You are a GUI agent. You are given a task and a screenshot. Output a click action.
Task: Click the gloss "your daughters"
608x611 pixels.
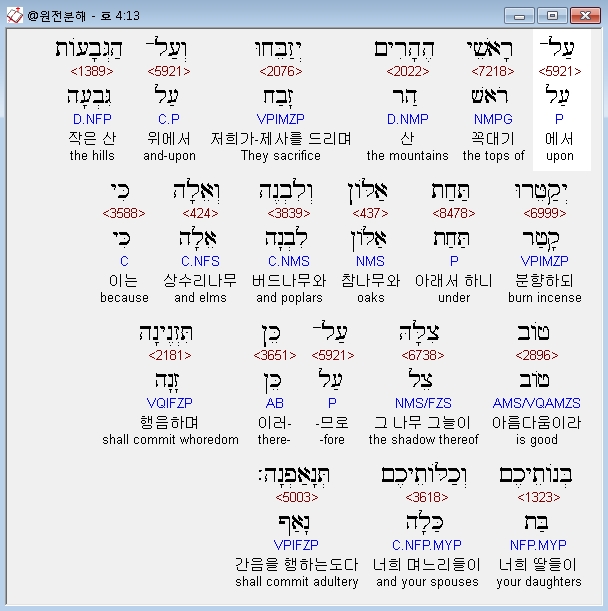pos(539,581)
